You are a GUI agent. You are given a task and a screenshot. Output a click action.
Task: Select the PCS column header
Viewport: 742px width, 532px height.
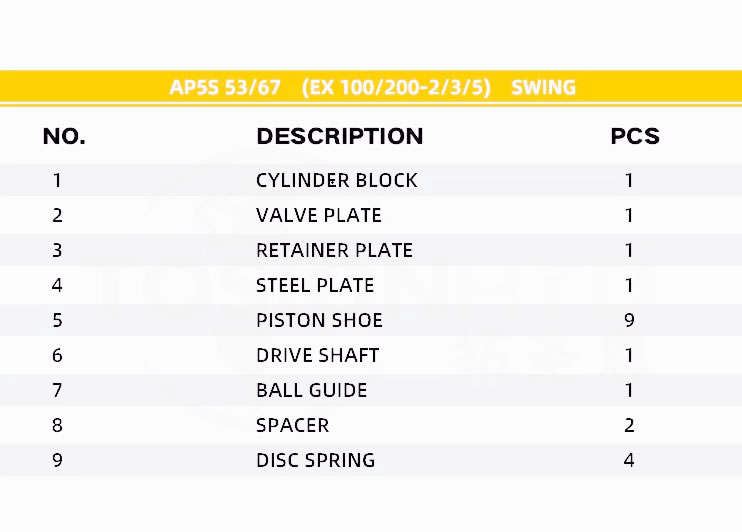tap(635, 136)
